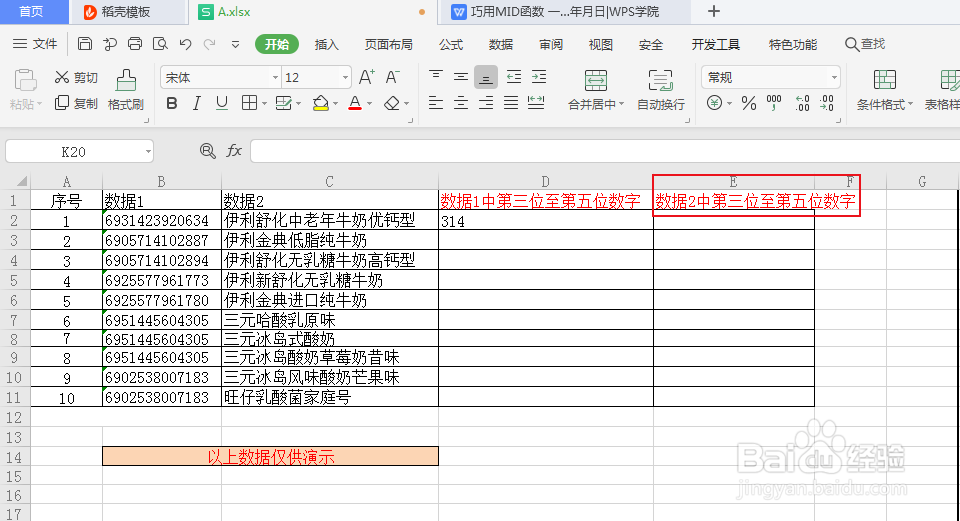The width and height of the screenshot is (960, 521).
Task: Increase font size with A+ icon
Action: point(367,77)
